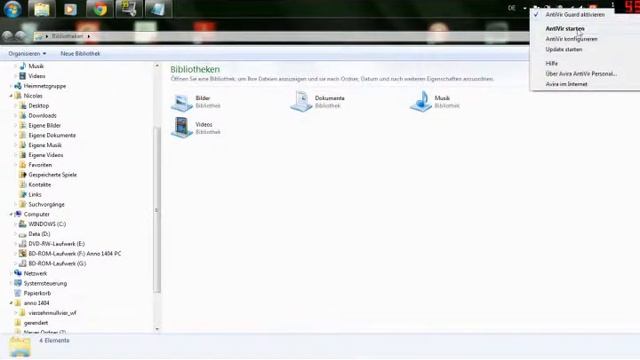Click Bibliotheken in the address bar

[67, 36]
